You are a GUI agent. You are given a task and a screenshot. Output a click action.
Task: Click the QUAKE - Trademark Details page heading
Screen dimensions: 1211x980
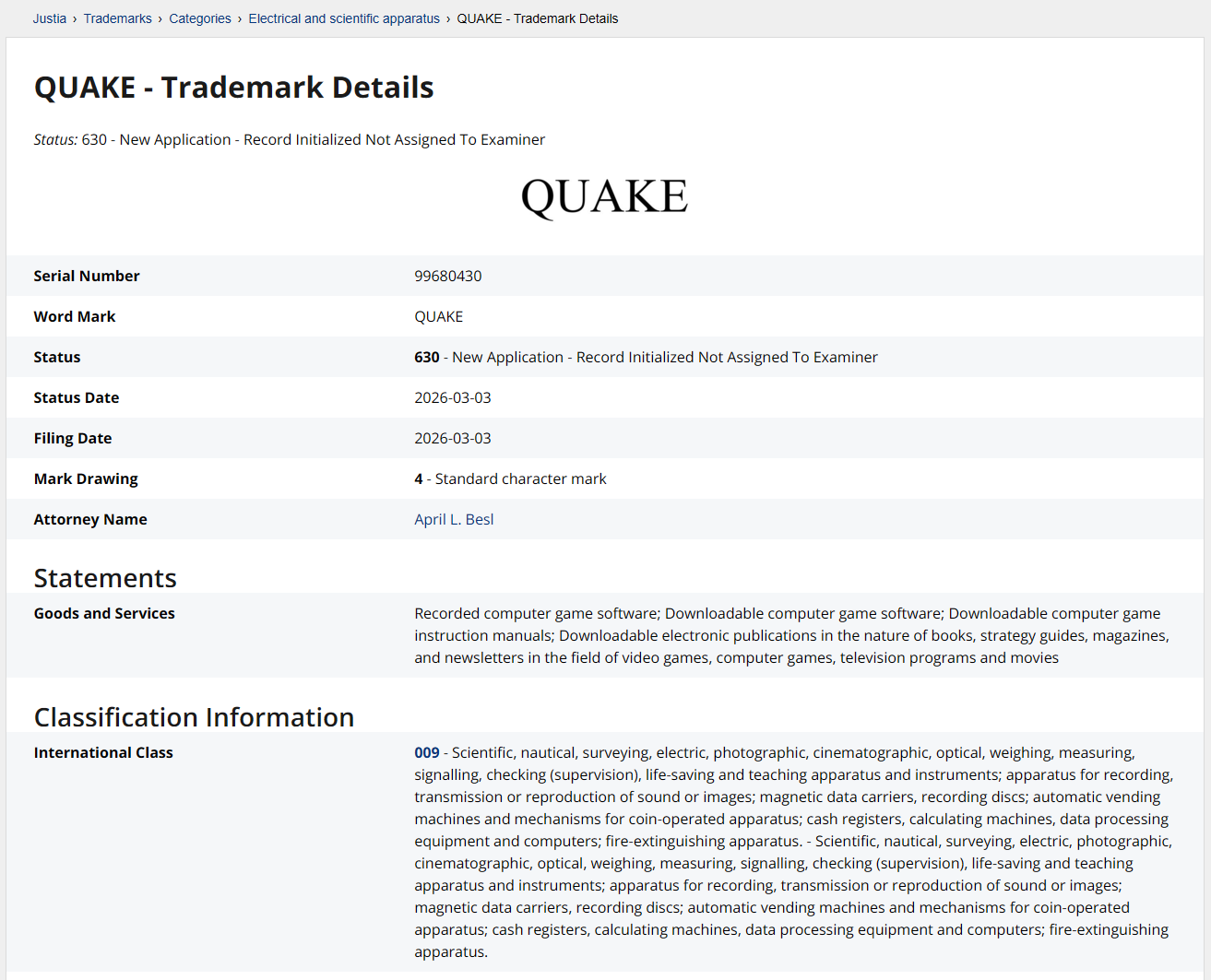tap(233, 88)
